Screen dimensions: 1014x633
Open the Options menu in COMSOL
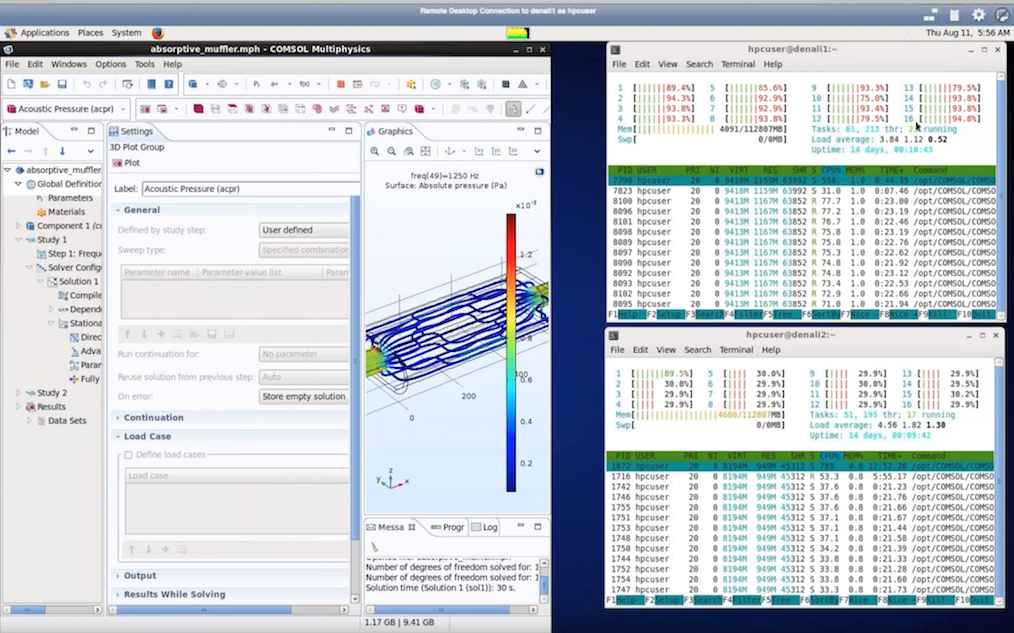click(x=110, y=64)
